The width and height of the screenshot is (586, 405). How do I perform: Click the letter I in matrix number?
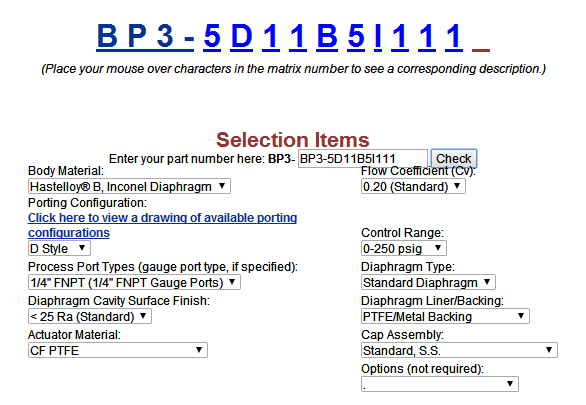tap(378, 37)
